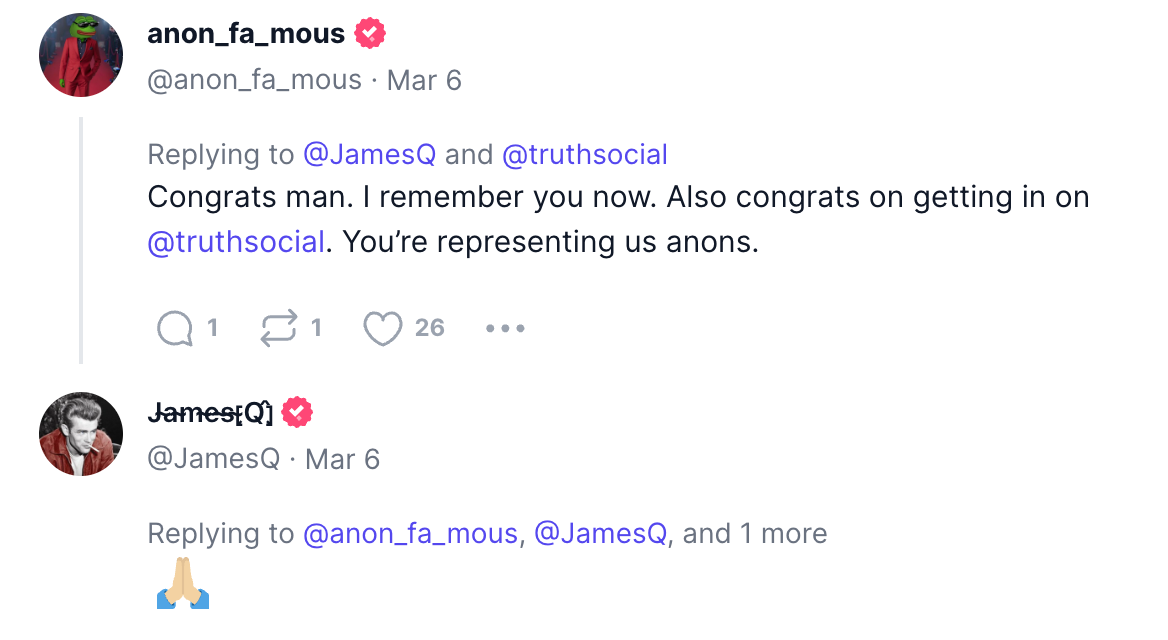1168x640 pixels.
Task: Open the three-dots more options menu
Action: (505, 328)
